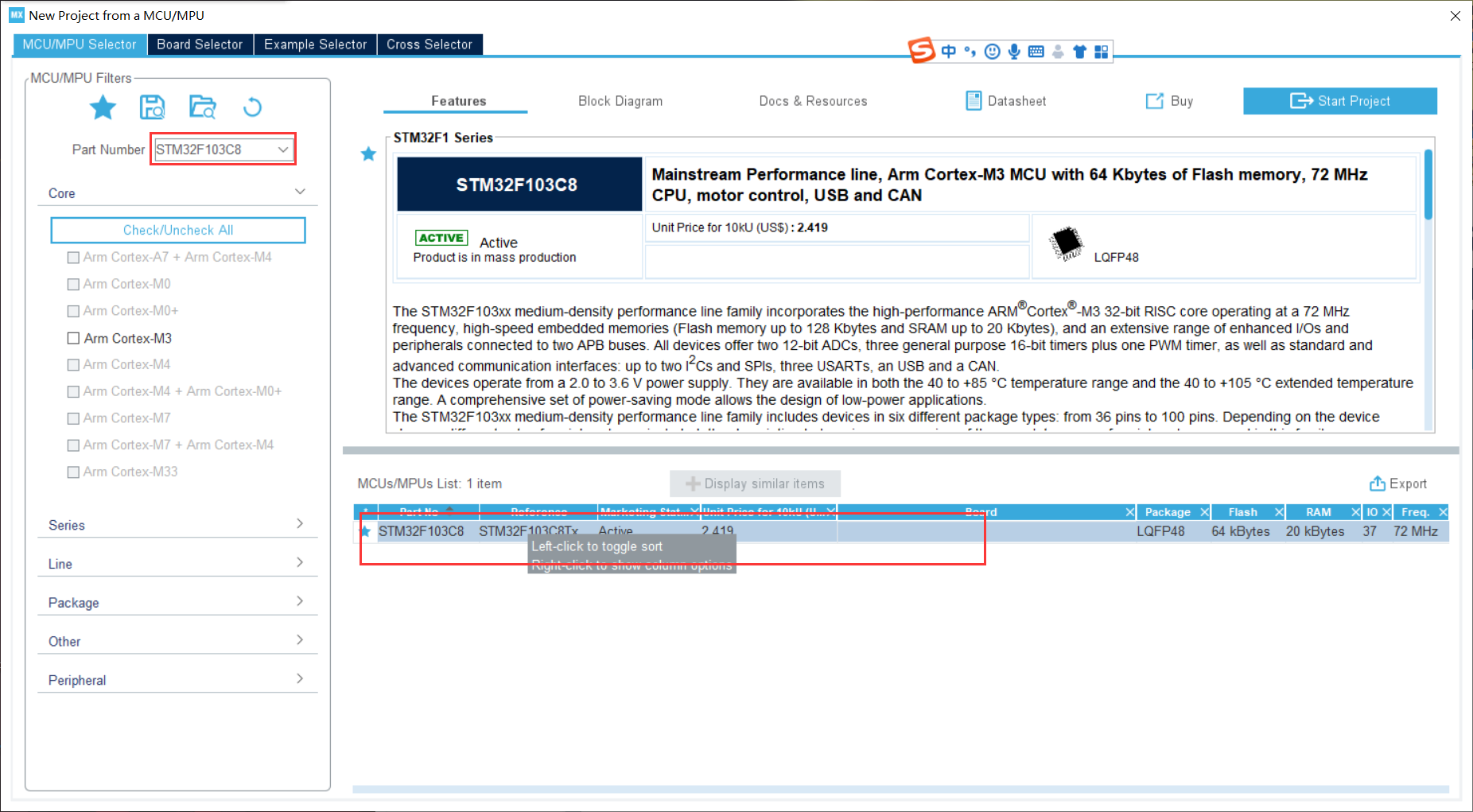Click the load saved search folder icon
Screen dimensions: 1473x812
tap(203, 107)
